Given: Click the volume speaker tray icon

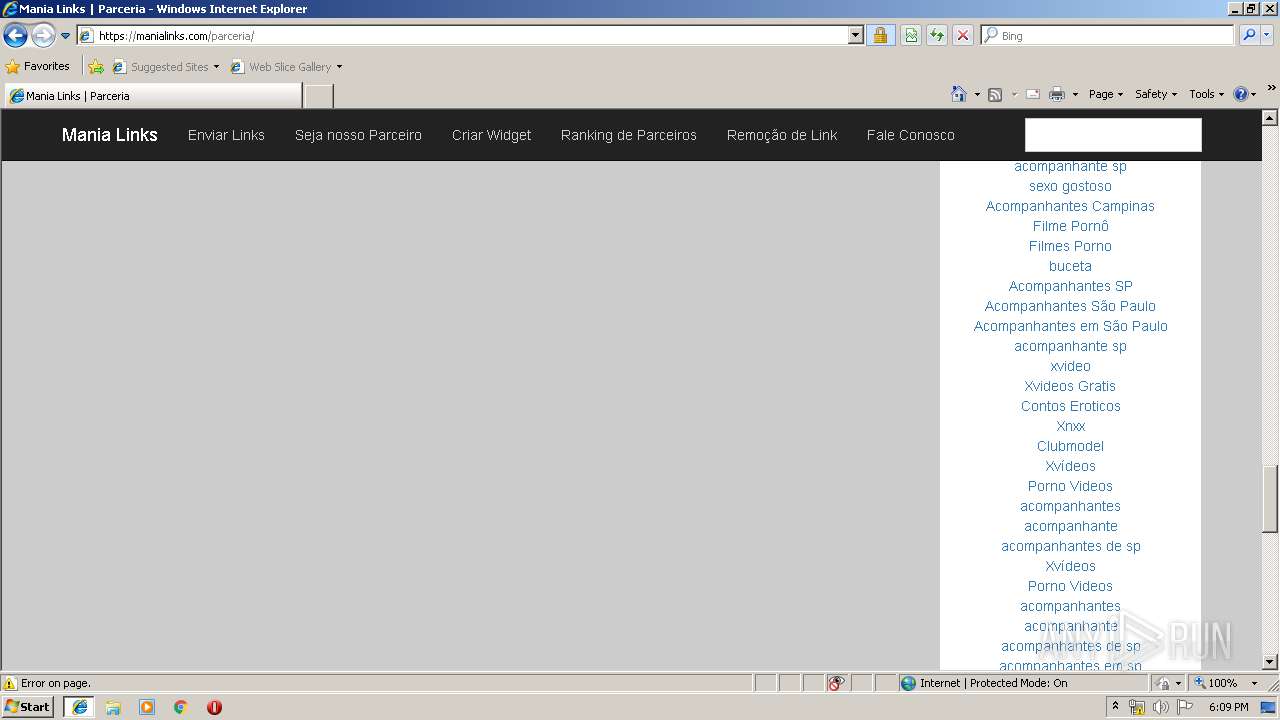Looking at the screenshot, I should (1160, 707).
